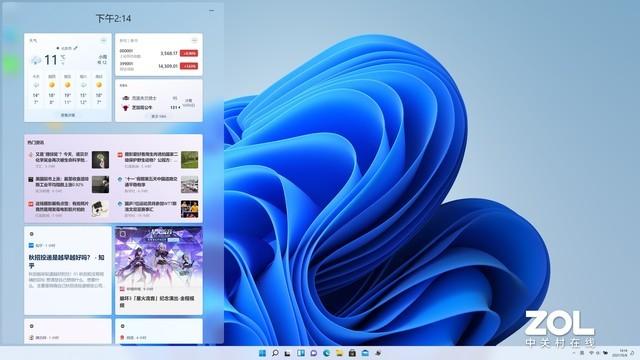
Task: Edit weather location with the pencil icon
Action: (x=76, y=48)
